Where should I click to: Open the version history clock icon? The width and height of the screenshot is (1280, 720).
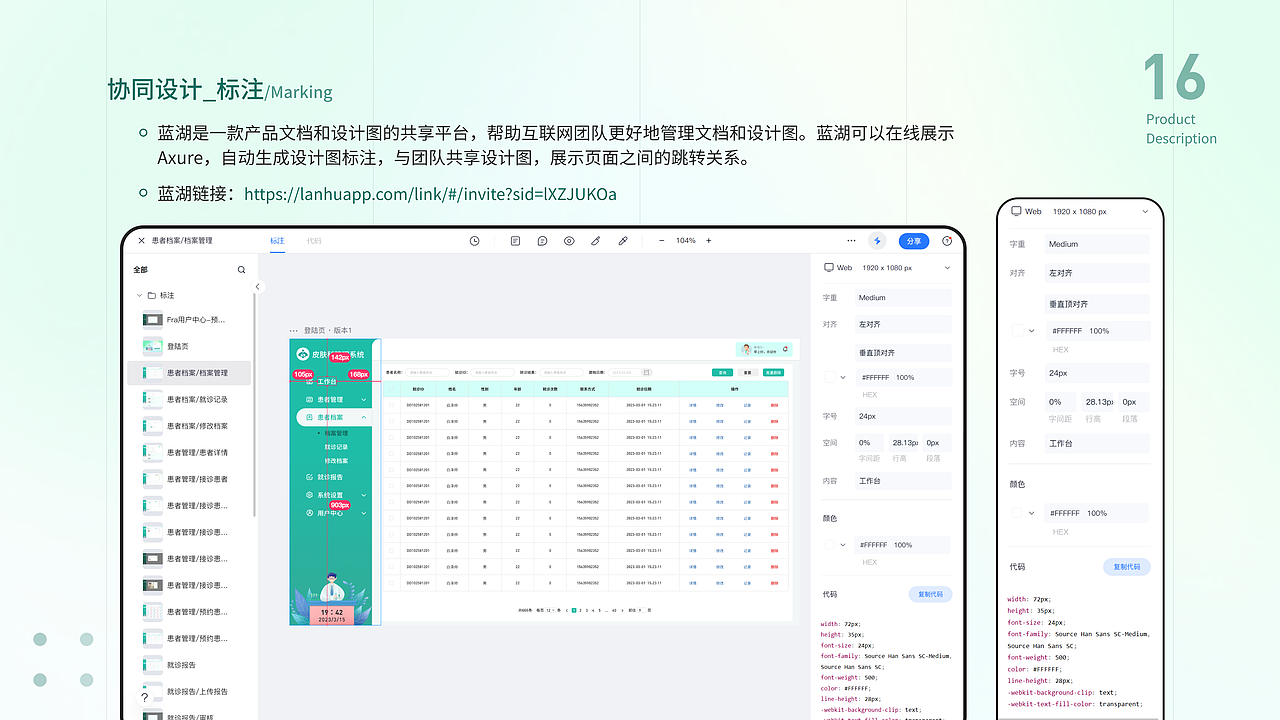pyautogui.click(x=474, y=240)
